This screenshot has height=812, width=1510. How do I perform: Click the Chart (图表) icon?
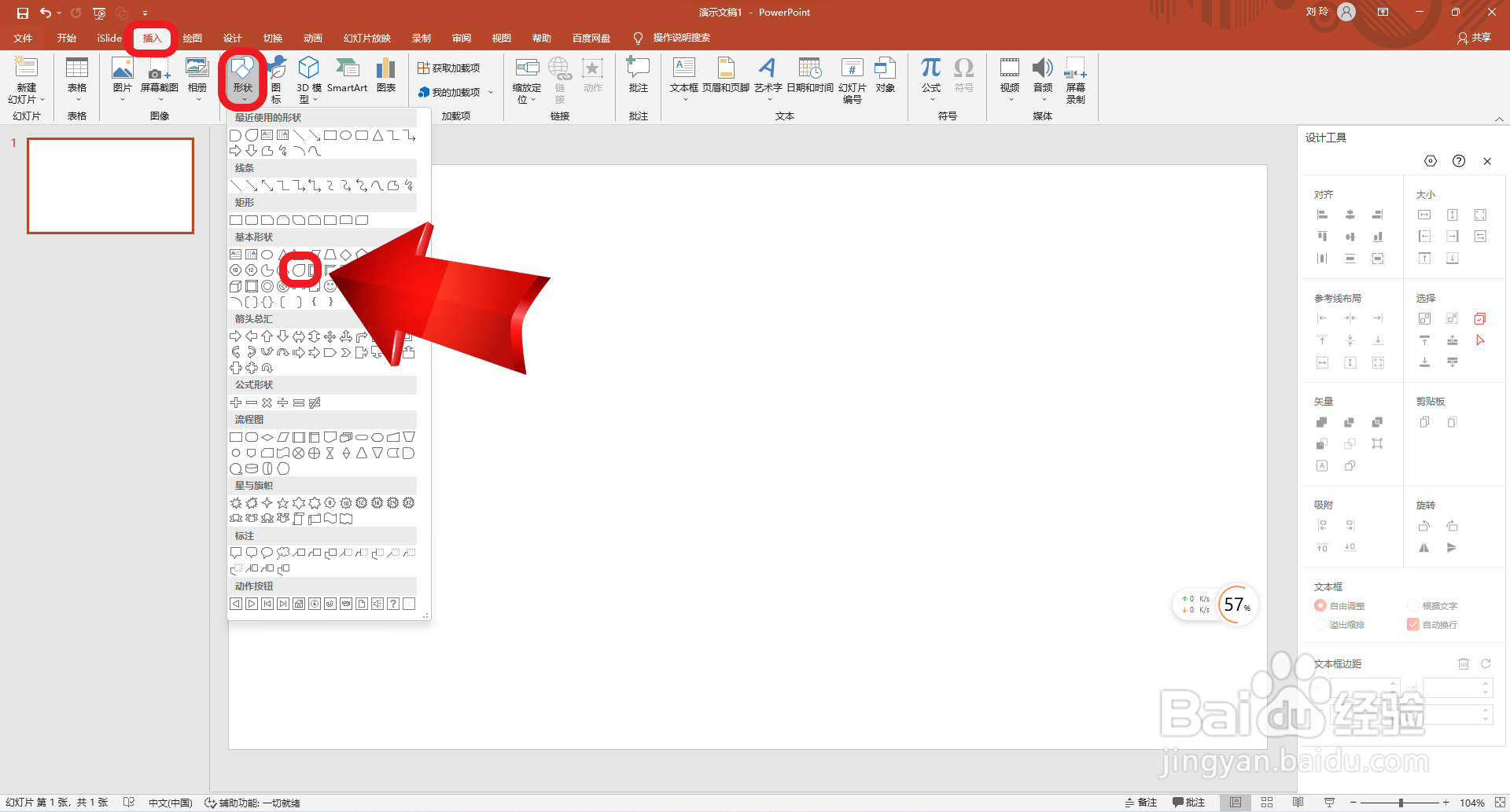pyautogui.click(x=385, y=69)
